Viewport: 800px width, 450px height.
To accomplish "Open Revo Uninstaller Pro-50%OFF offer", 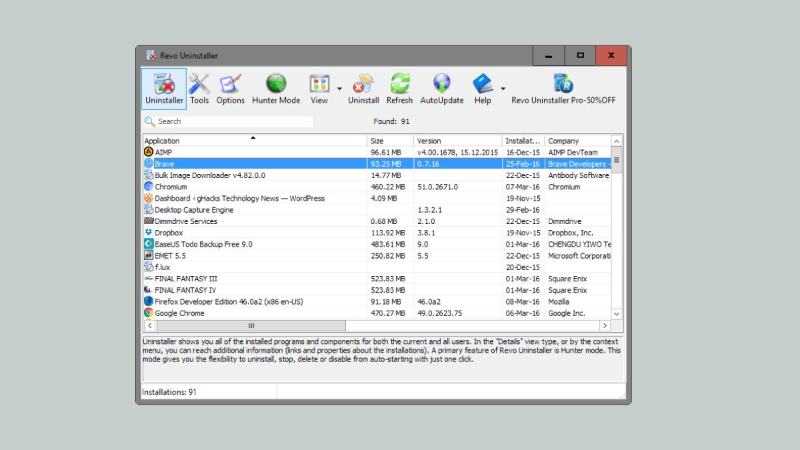I will point(563,89).
